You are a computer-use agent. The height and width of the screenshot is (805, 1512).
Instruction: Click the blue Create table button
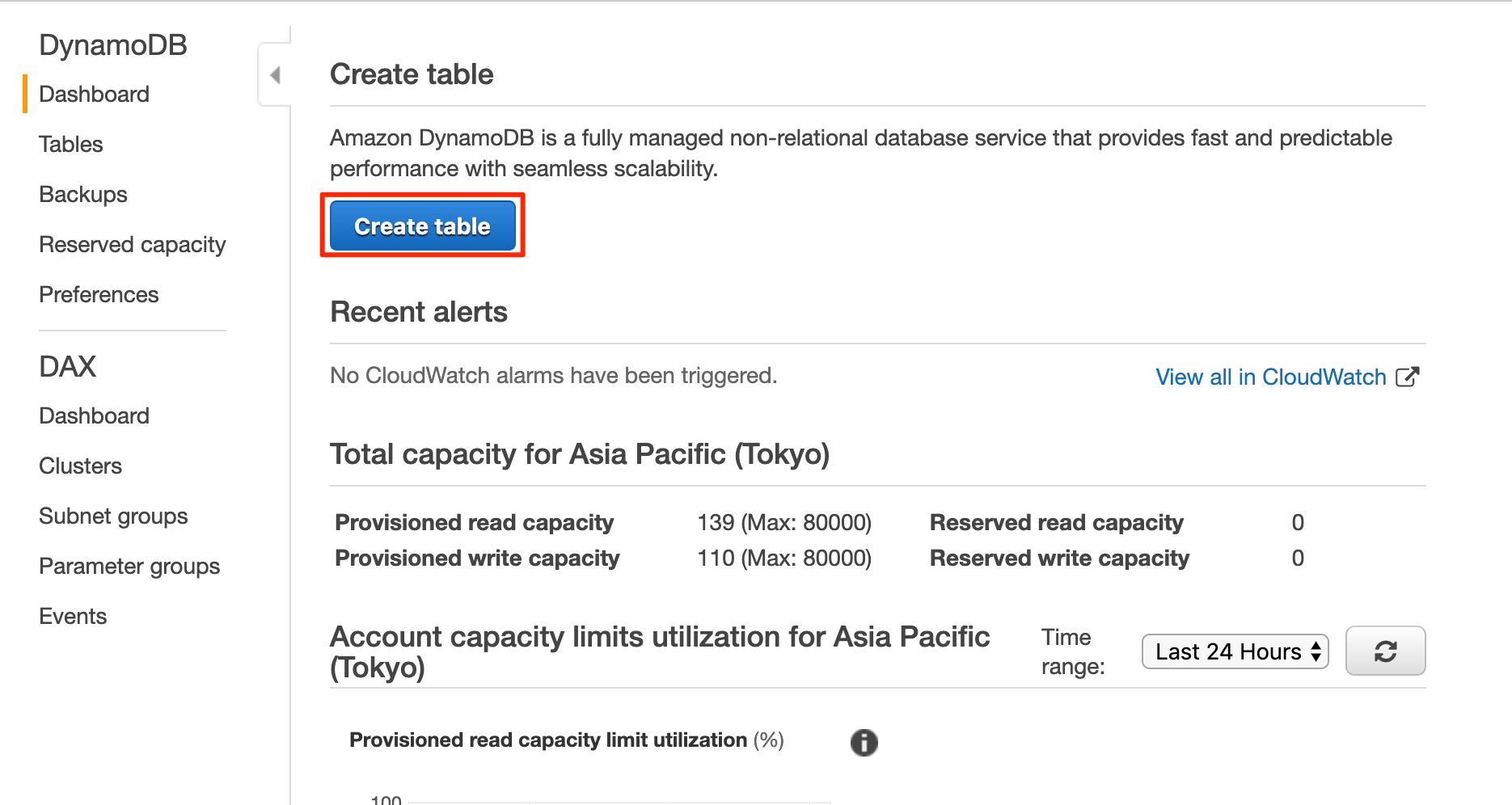click(422, 225)
